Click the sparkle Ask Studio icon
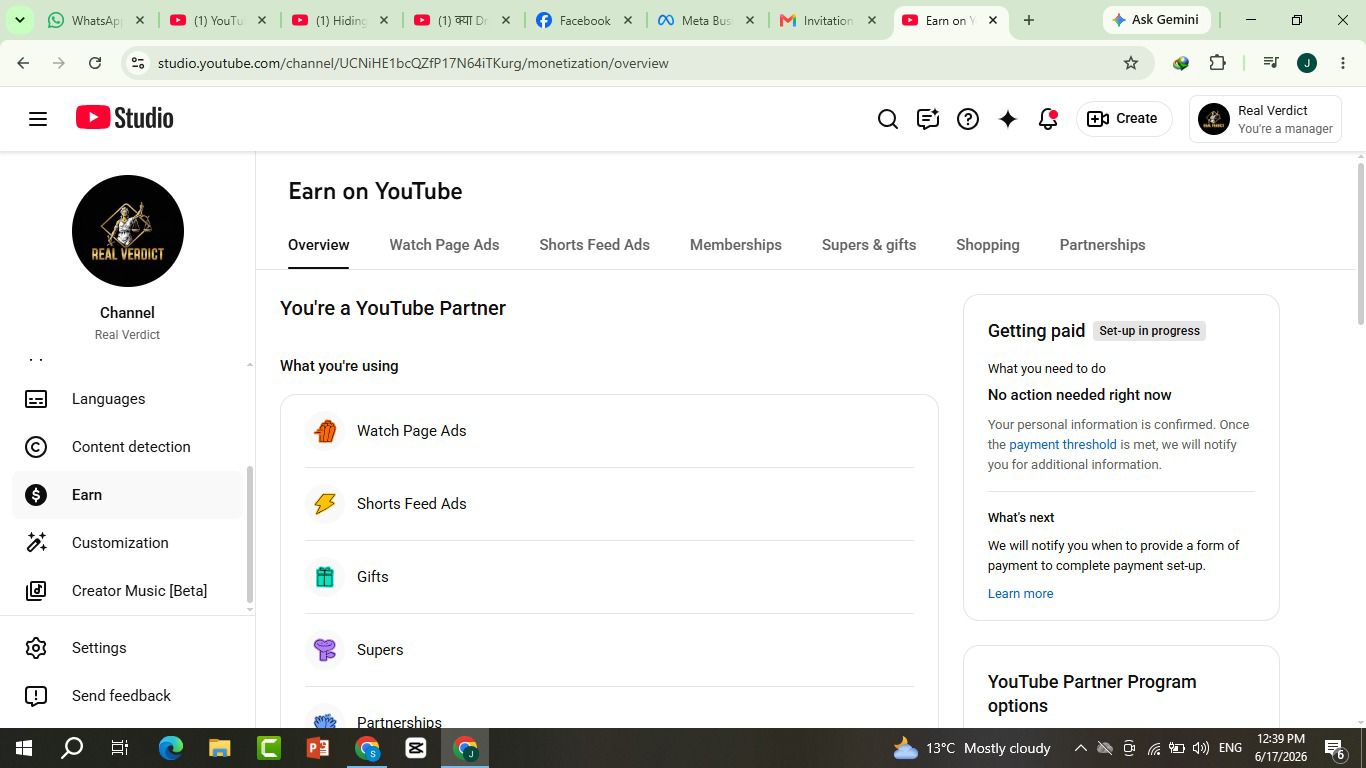The image size is (1366, 768). coord(1008,119)
